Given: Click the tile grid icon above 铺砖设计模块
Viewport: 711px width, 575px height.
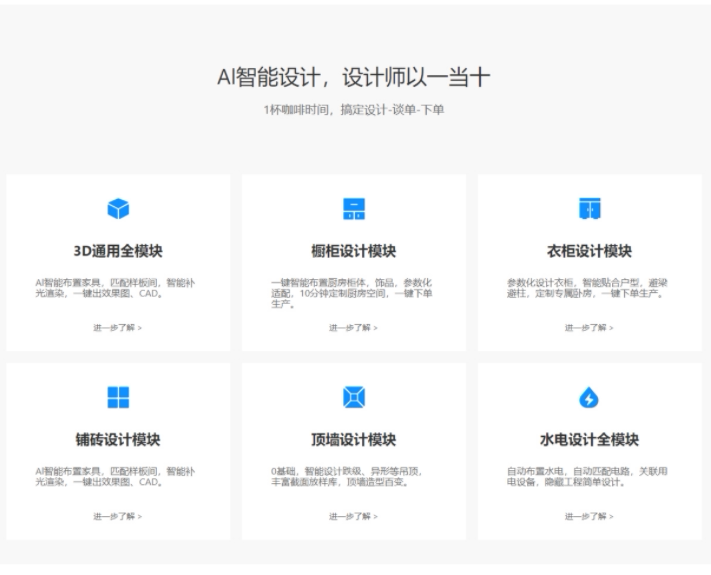Looking at the screenshot, I should point(118,397).
